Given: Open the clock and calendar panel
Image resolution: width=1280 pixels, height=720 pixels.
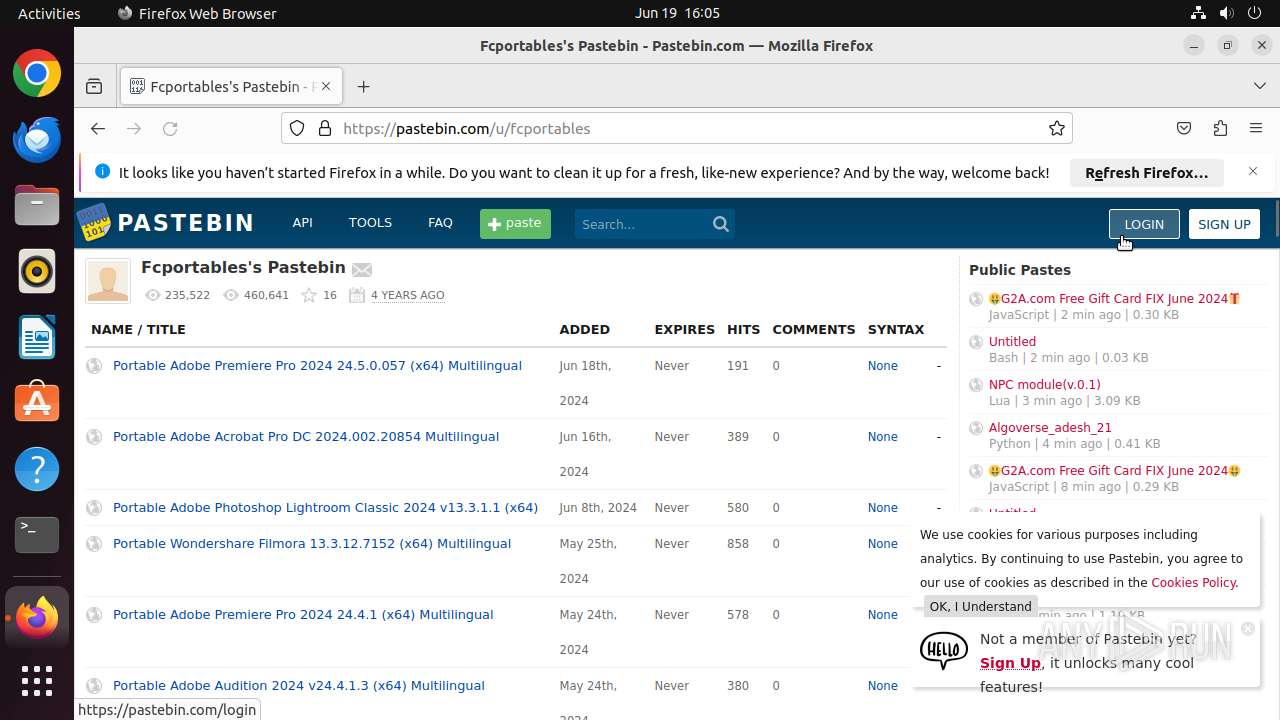Looking at the screenshot, I should [x=677, y=13].
